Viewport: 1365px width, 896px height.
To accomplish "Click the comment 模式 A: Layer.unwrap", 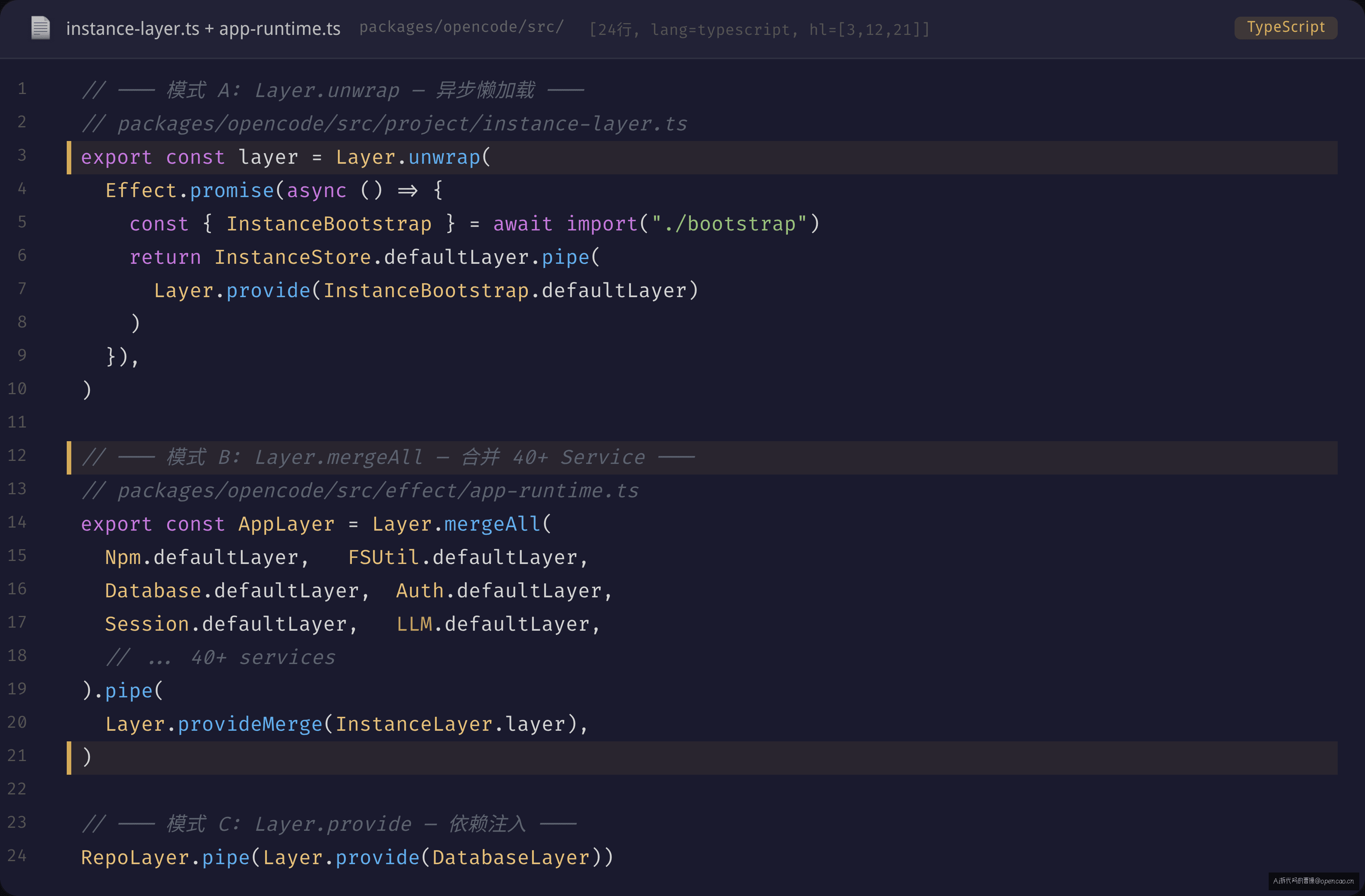I will coord(283,90).
